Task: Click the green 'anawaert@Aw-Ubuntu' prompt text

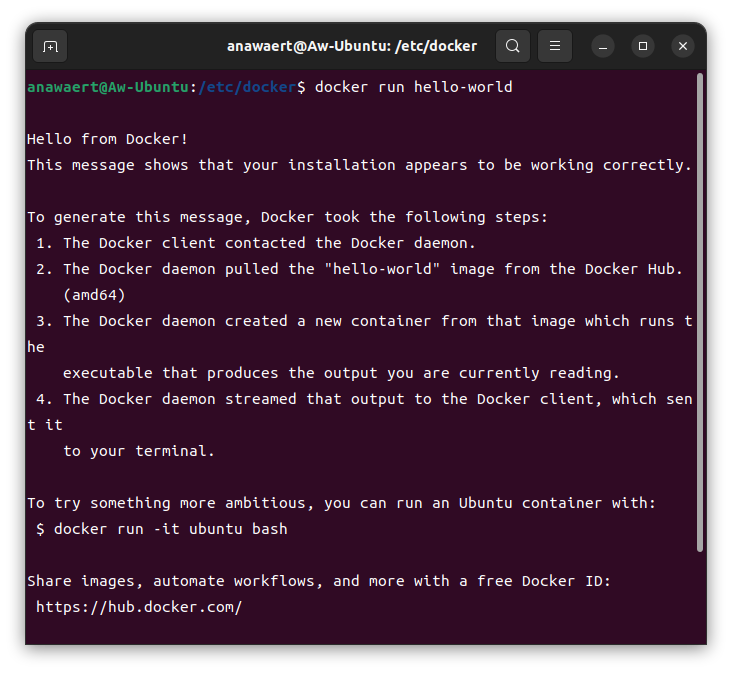Action: [x=107, y=87]
